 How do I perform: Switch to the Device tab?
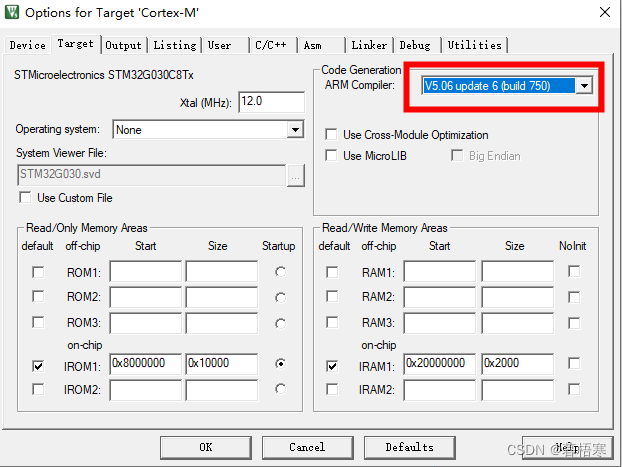click(28, 45)
